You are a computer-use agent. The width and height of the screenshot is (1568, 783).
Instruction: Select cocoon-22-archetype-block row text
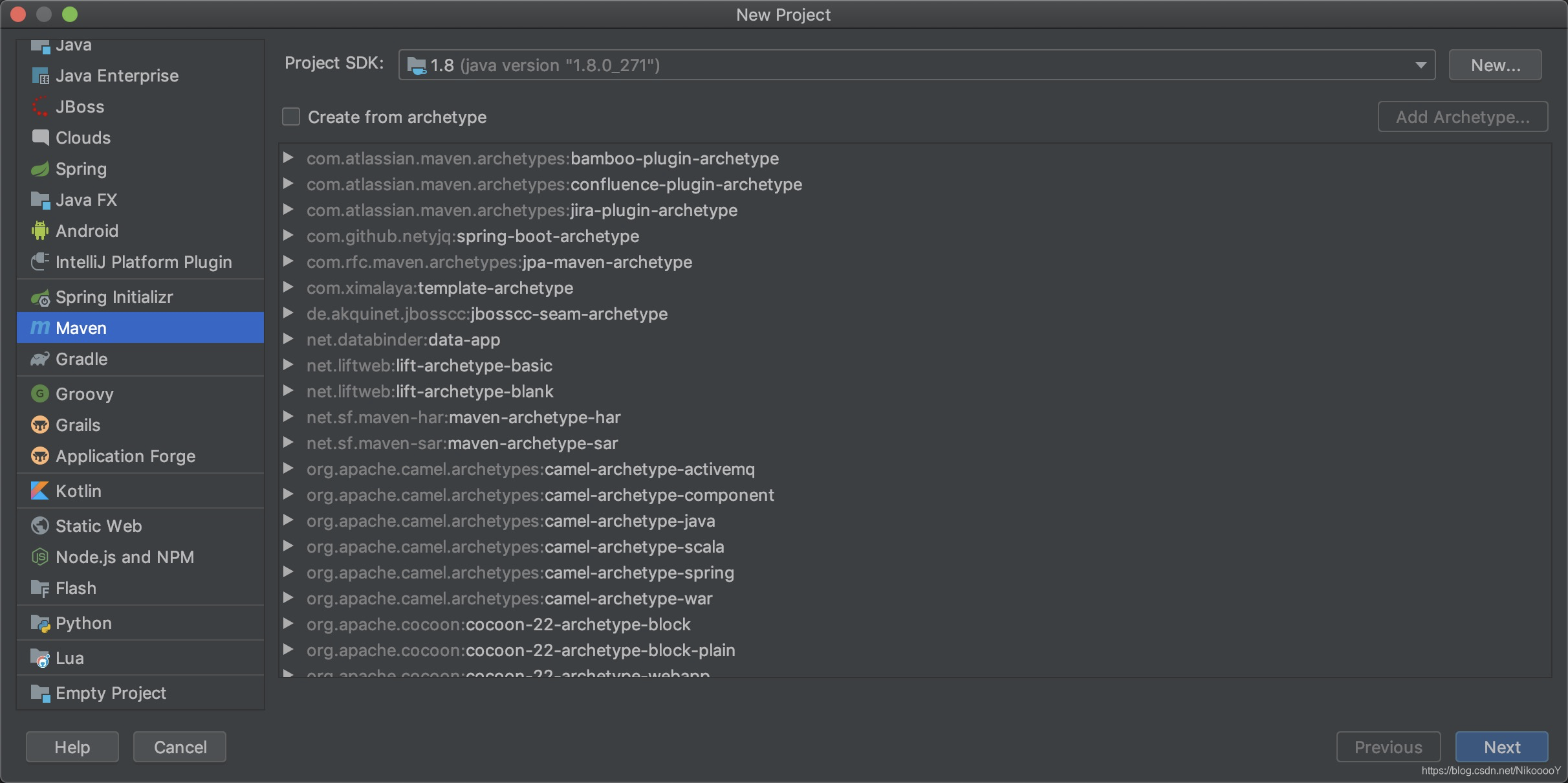point(499,624)
